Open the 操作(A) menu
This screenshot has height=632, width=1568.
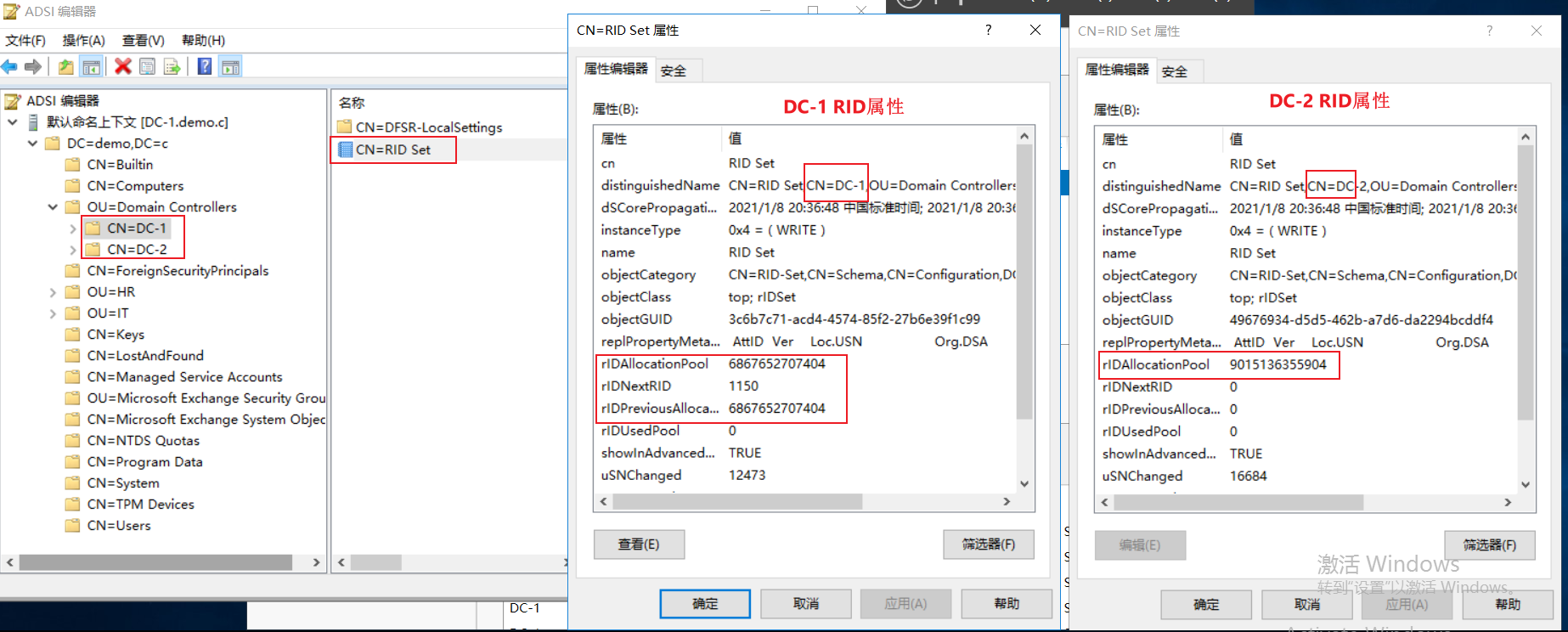coord(83,40)
